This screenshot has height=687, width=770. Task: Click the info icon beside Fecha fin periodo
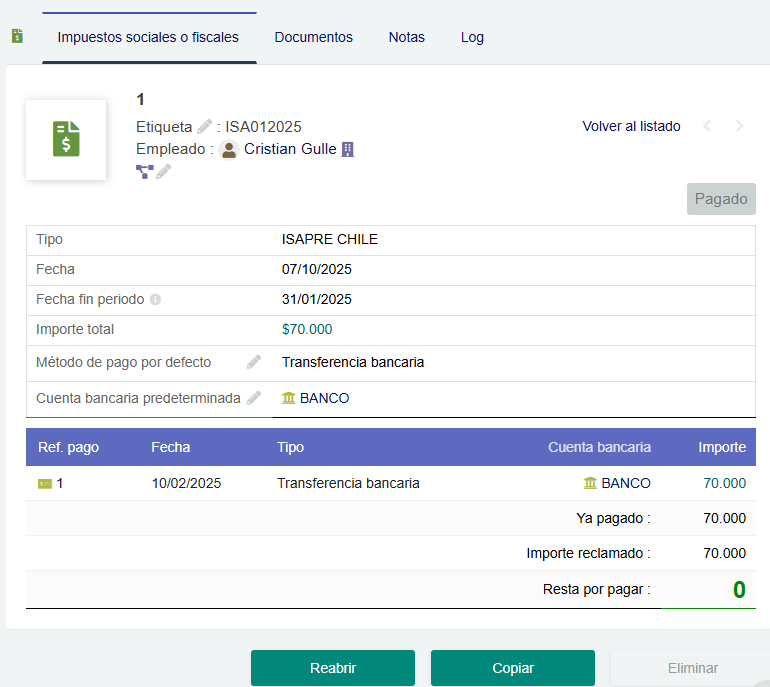[155, 299]
